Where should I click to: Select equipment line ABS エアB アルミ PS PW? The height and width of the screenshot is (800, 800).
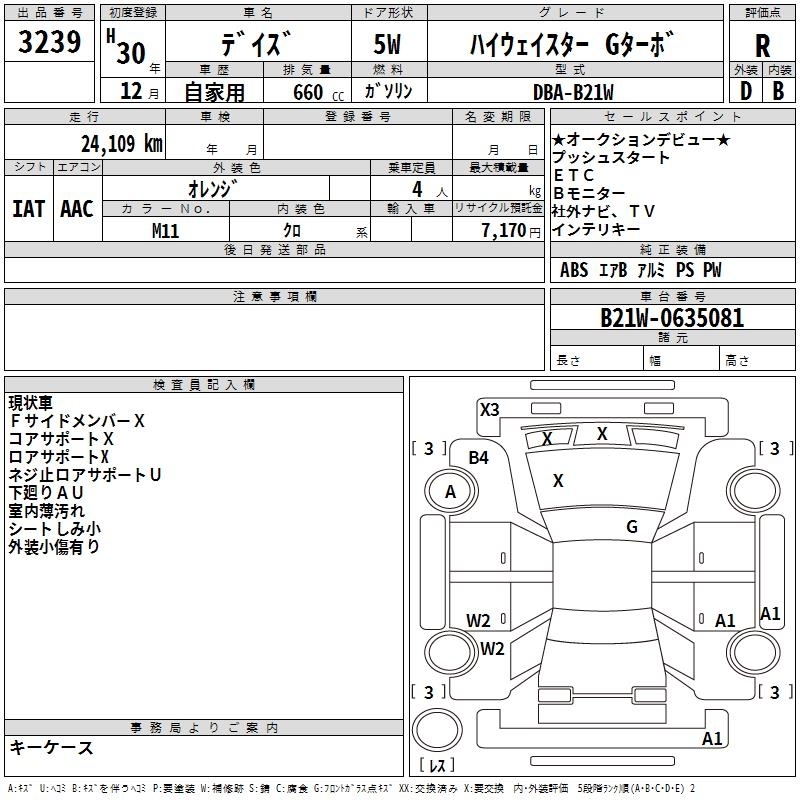point(640,270)
